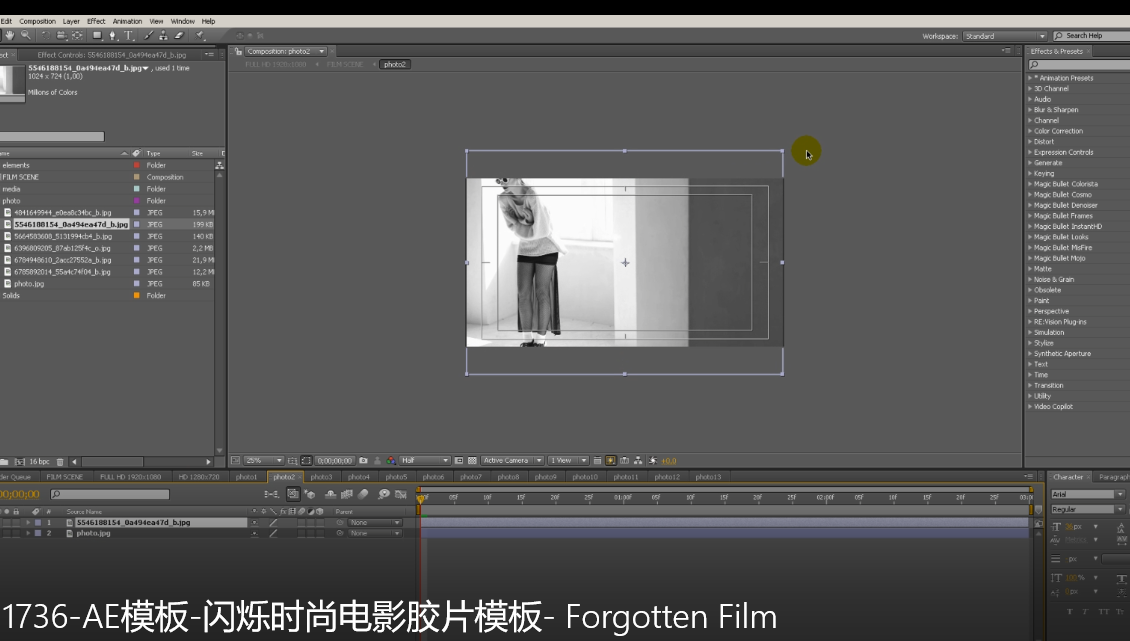1130x641 pixels.
Task: Select the Pan Behind anchor tool
Action: [77, 35]
